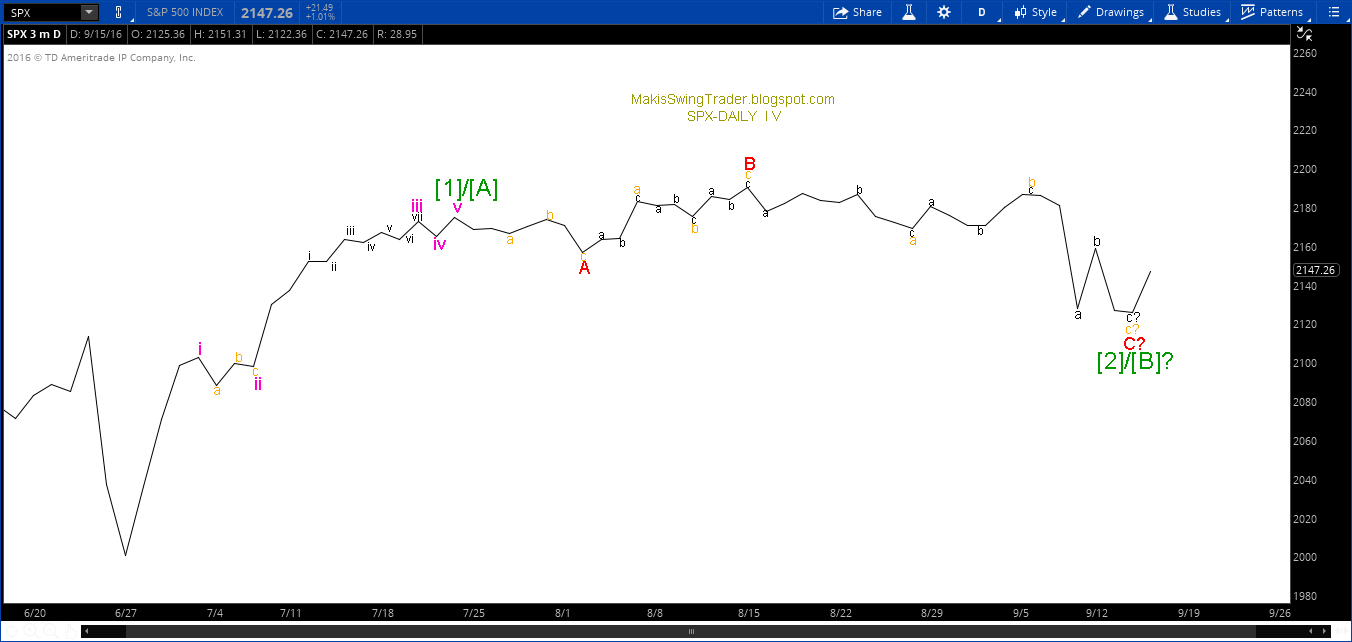The height and width of the screenshot is (642, 1352).
Task: Select the green [2]/[B]? wave label
Action: tap(1134, 362)
